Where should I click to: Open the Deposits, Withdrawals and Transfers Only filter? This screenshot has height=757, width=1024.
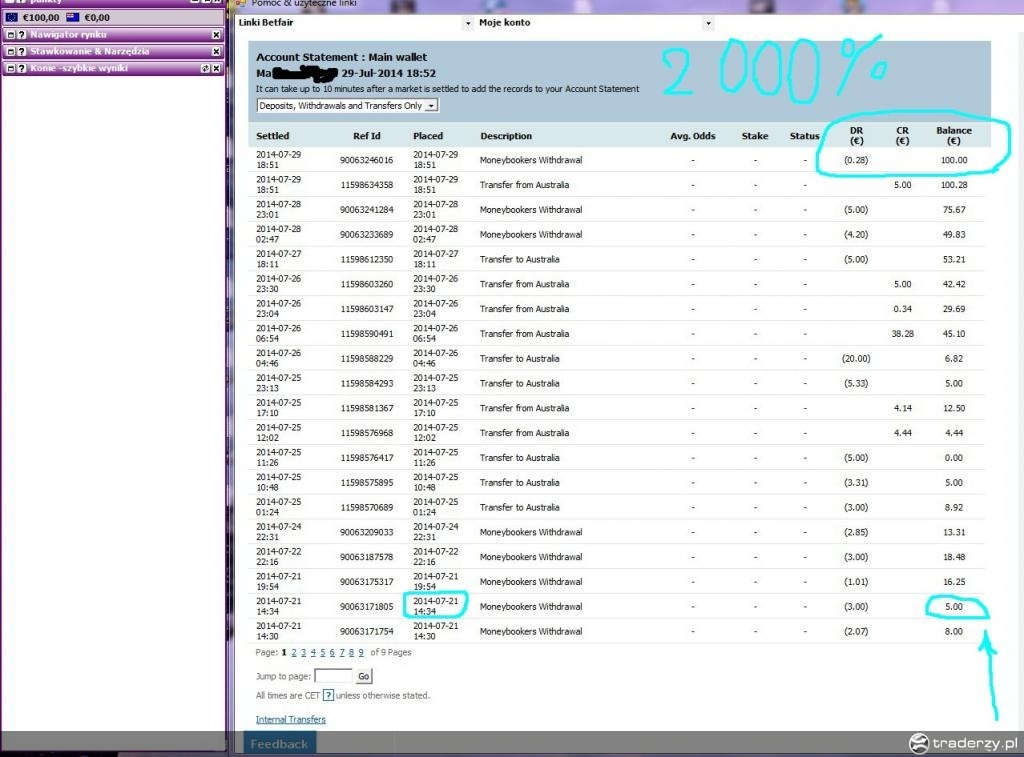(x=347, y=106)
